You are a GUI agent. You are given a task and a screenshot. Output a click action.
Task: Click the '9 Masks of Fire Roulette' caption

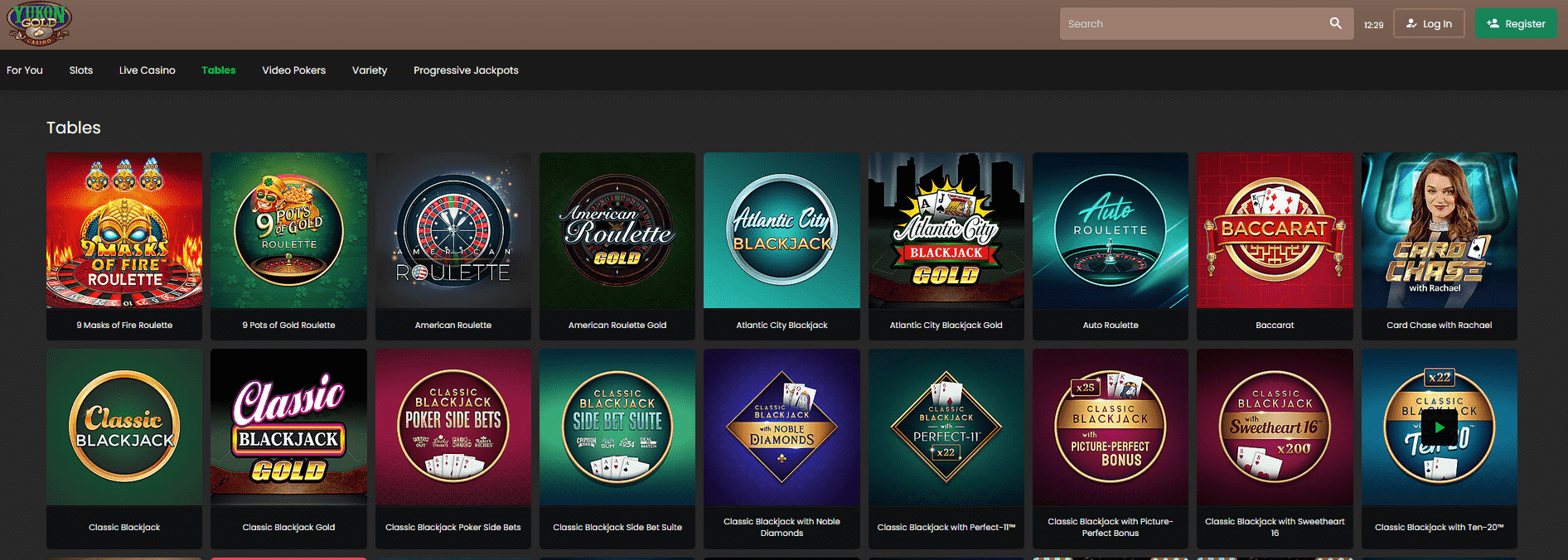pos(124,326)
